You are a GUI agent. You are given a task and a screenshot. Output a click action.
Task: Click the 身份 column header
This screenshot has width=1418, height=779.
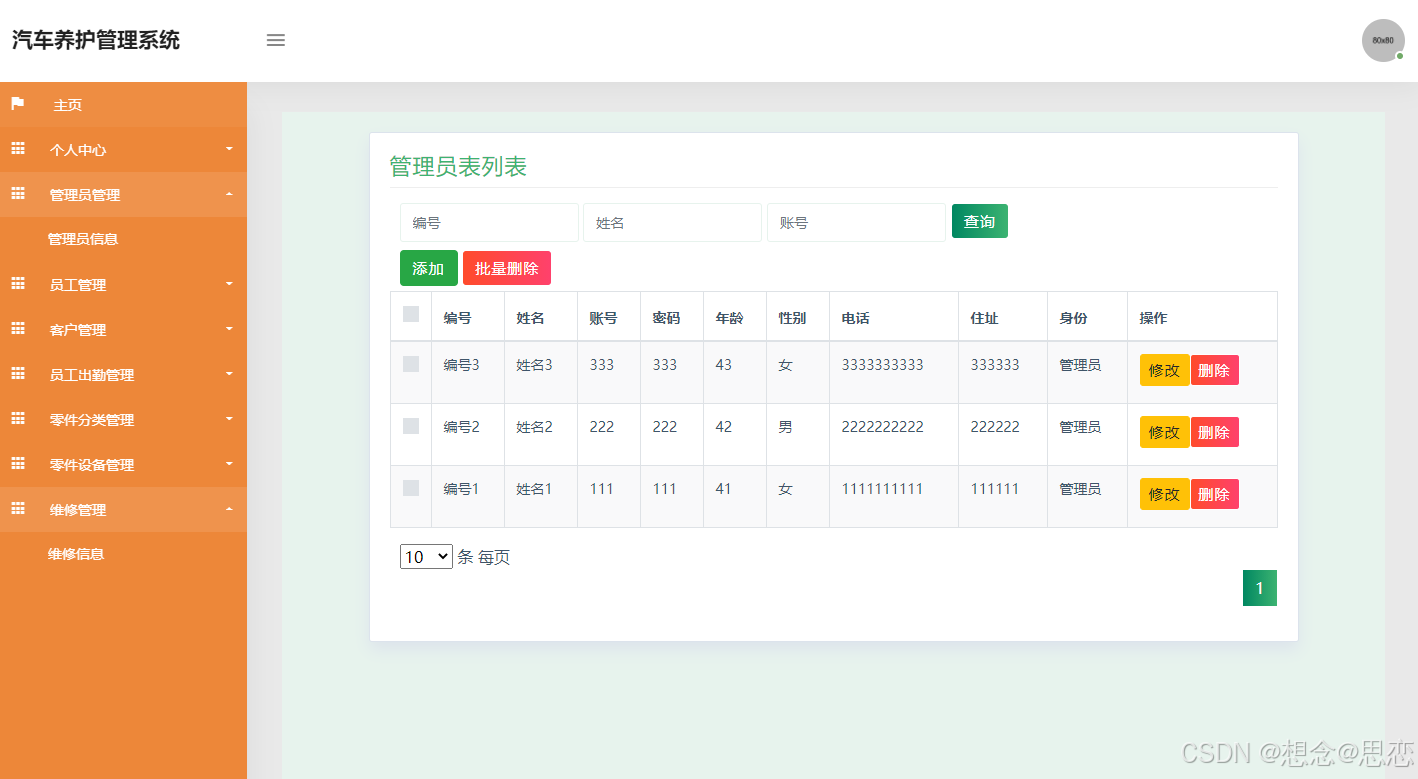pyautogui.click(x=1074, y=318)
